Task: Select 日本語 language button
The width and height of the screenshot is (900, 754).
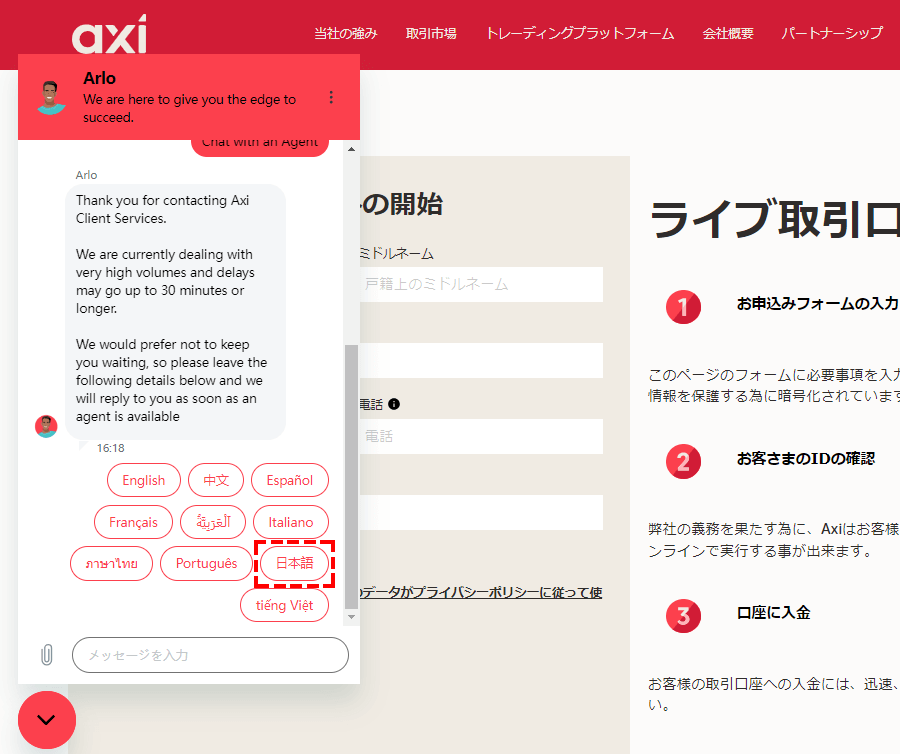Action: [294, 563]
